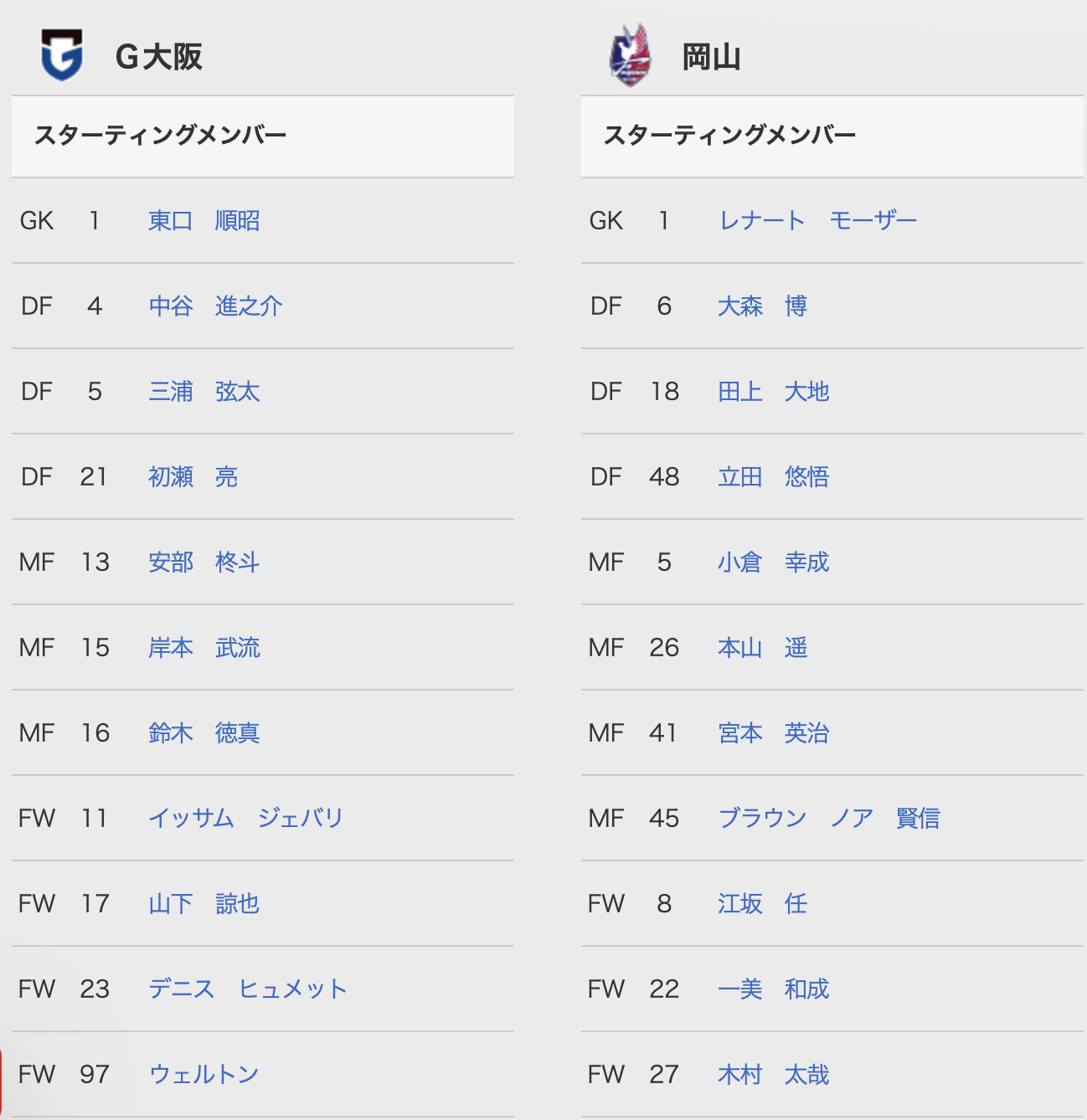Click the Fagiano Okayama team crest
Viewport: 1087px width, 1120px height.
[x=630, y=56]
